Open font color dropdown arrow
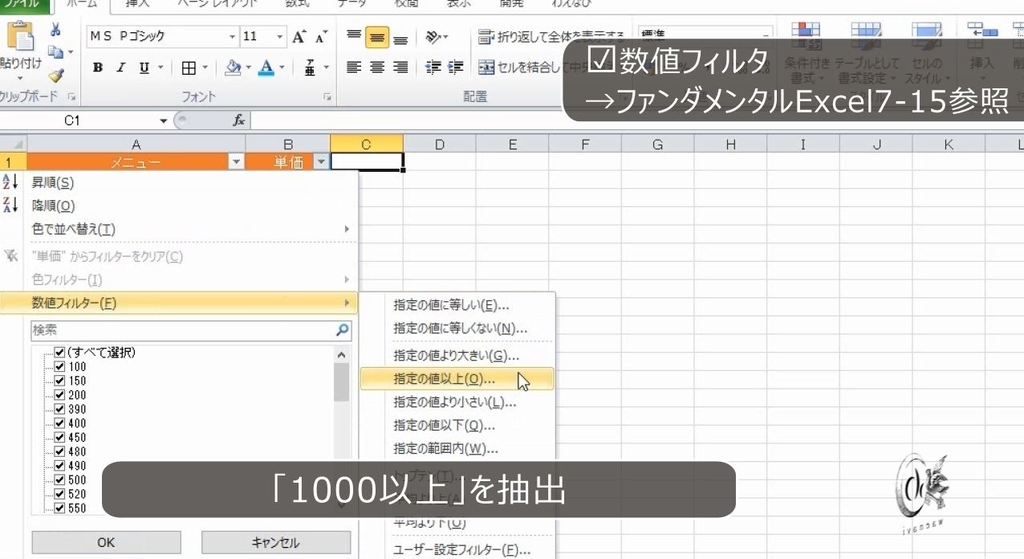The image size is (1024, 559). pos(282,67)
